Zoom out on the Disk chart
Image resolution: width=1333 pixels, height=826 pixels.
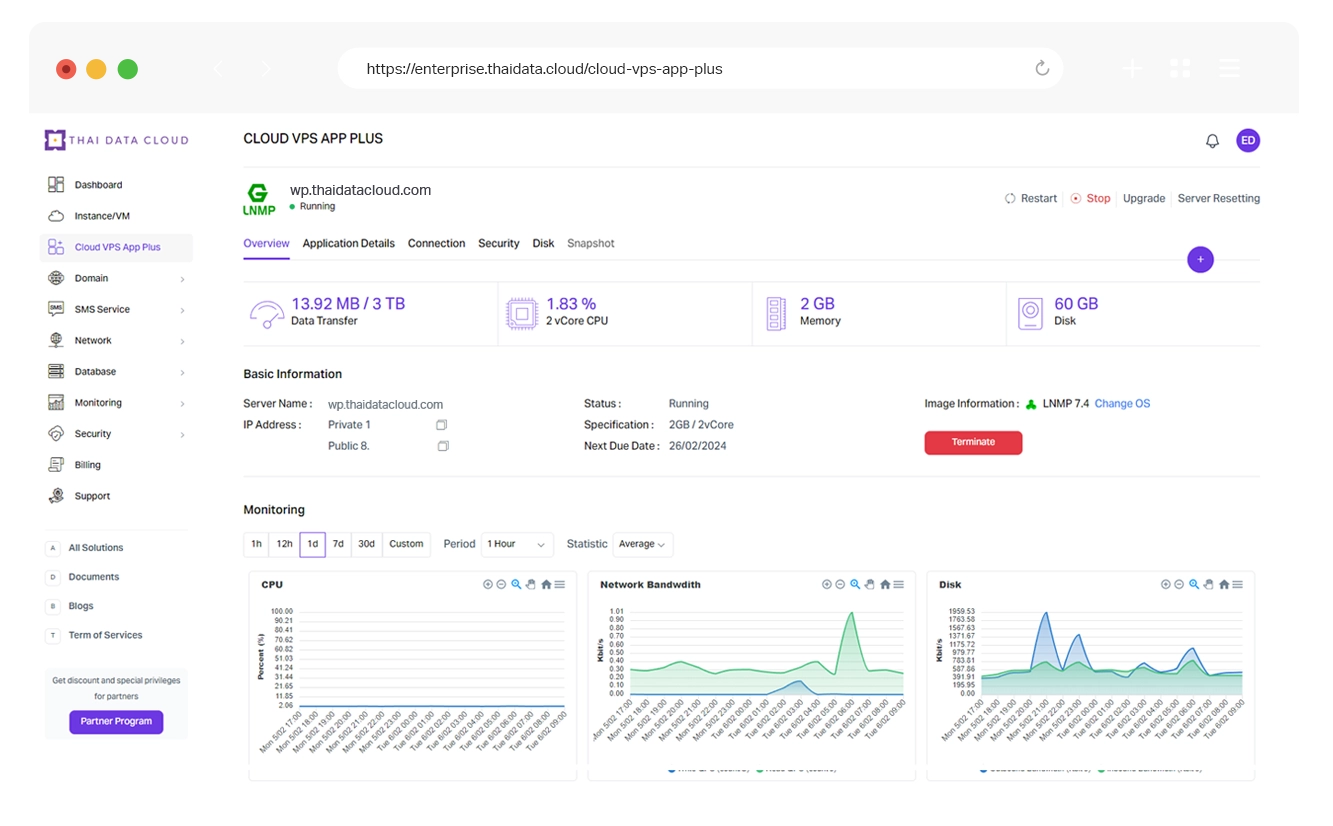click(1180, 585)
